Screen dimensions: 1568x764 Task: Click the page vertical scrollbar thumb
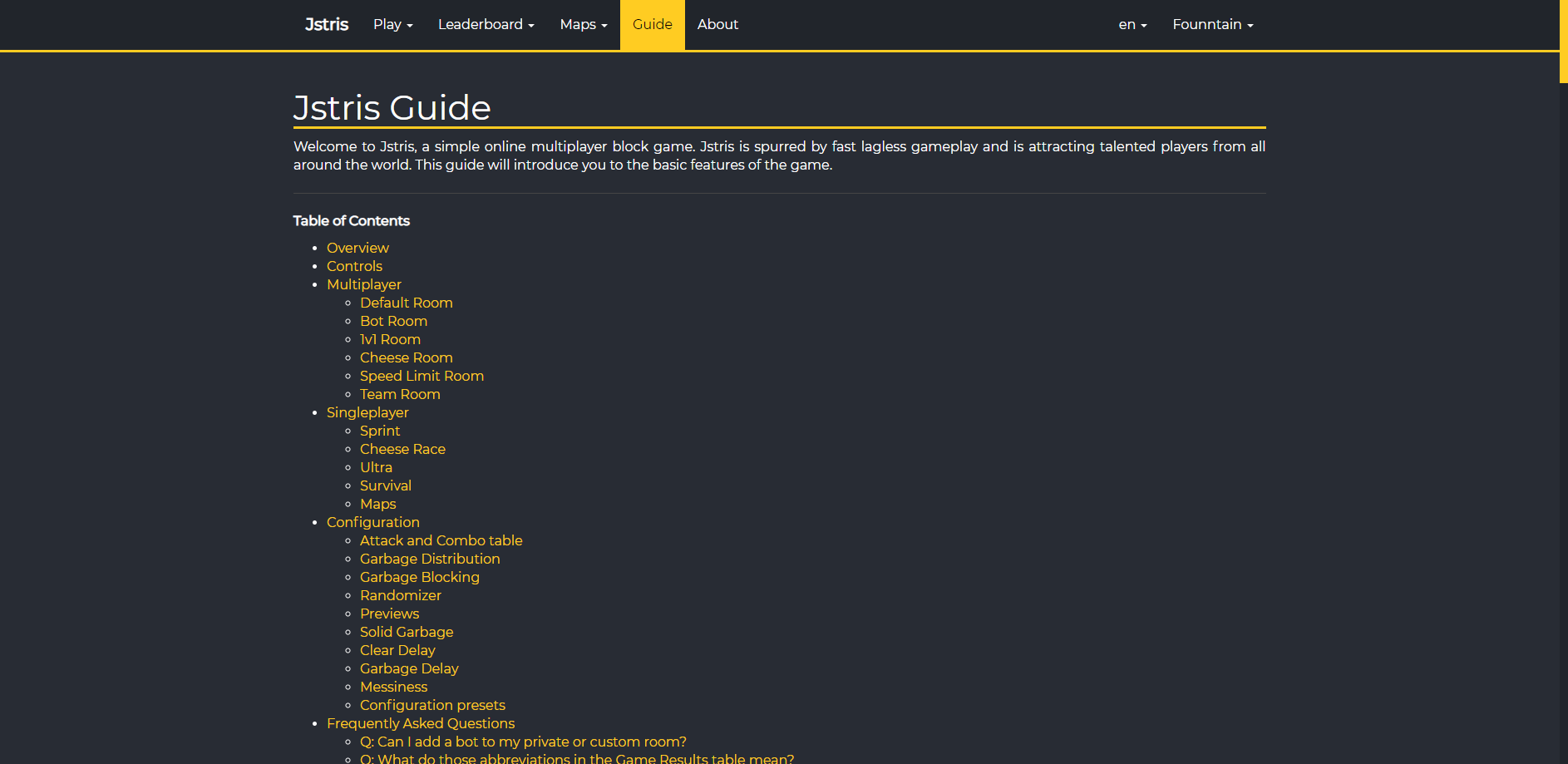pos(1564,42)
